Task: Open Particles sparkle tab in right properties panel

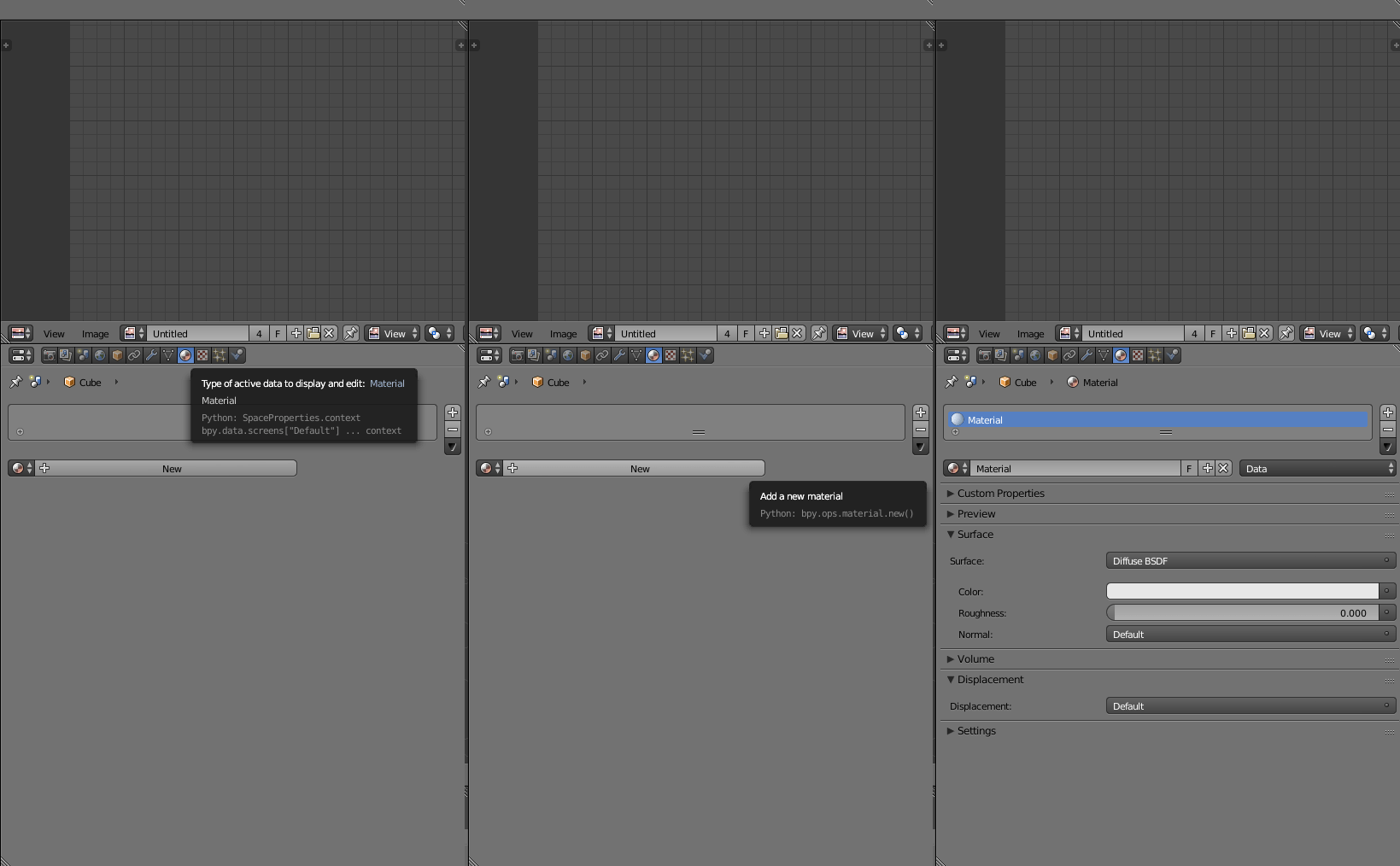Action: [x=1155, y=355]
